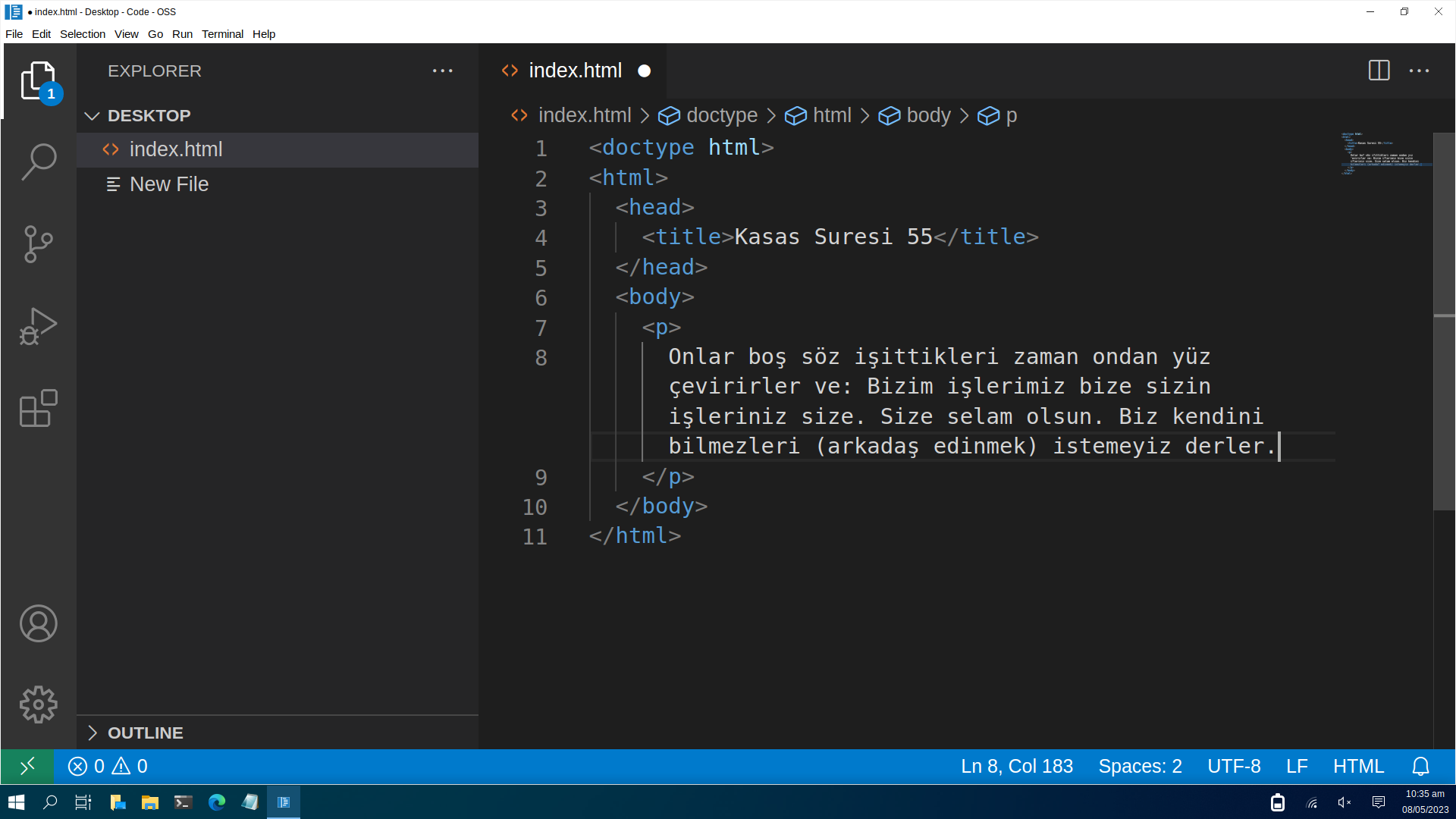The image size is (1456, 819).
Task: Open the Manage gear menu
Action: 39,705
